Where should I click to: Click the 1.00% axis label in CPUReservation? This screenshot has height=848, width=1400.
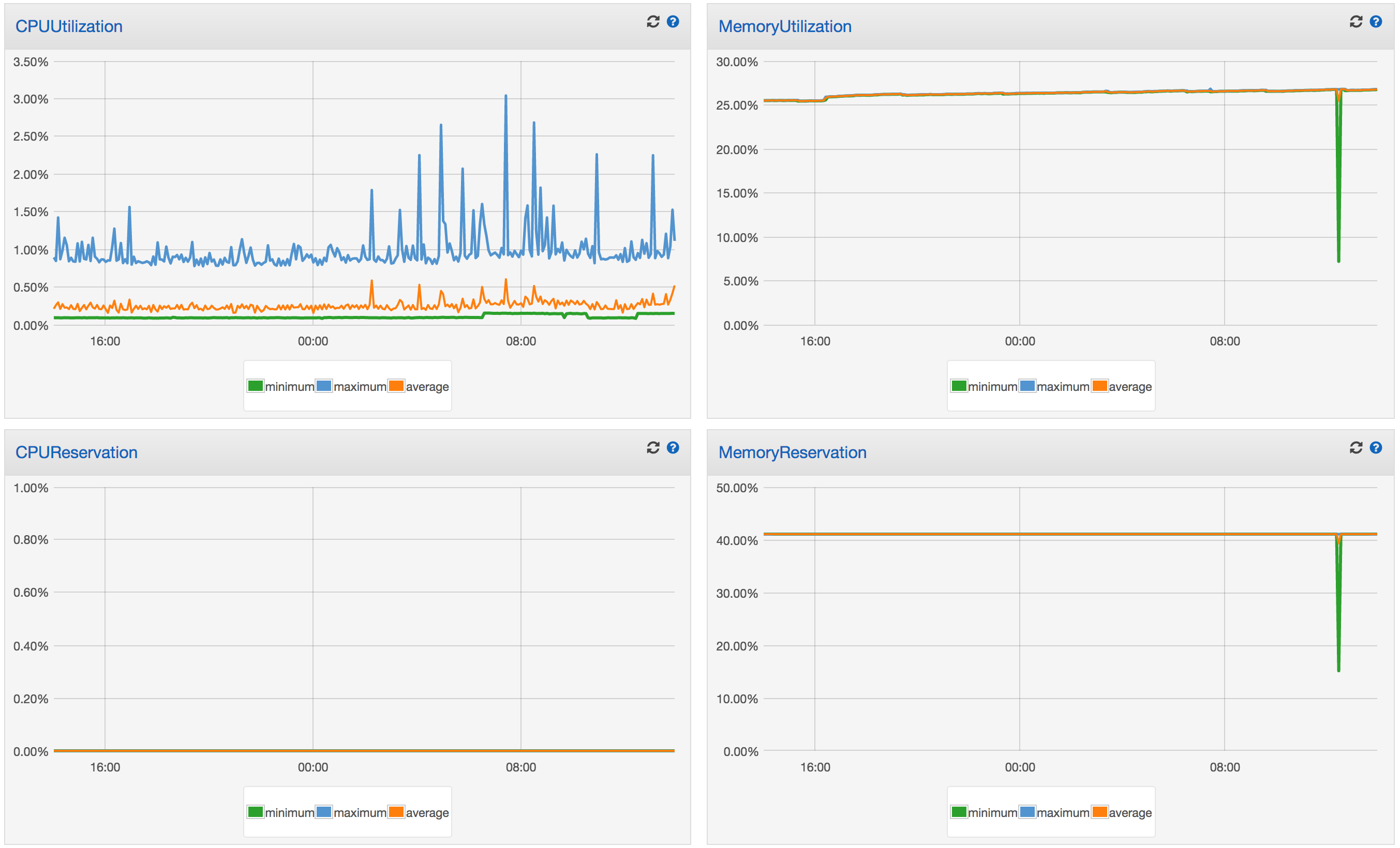click(x=31, y=488)
